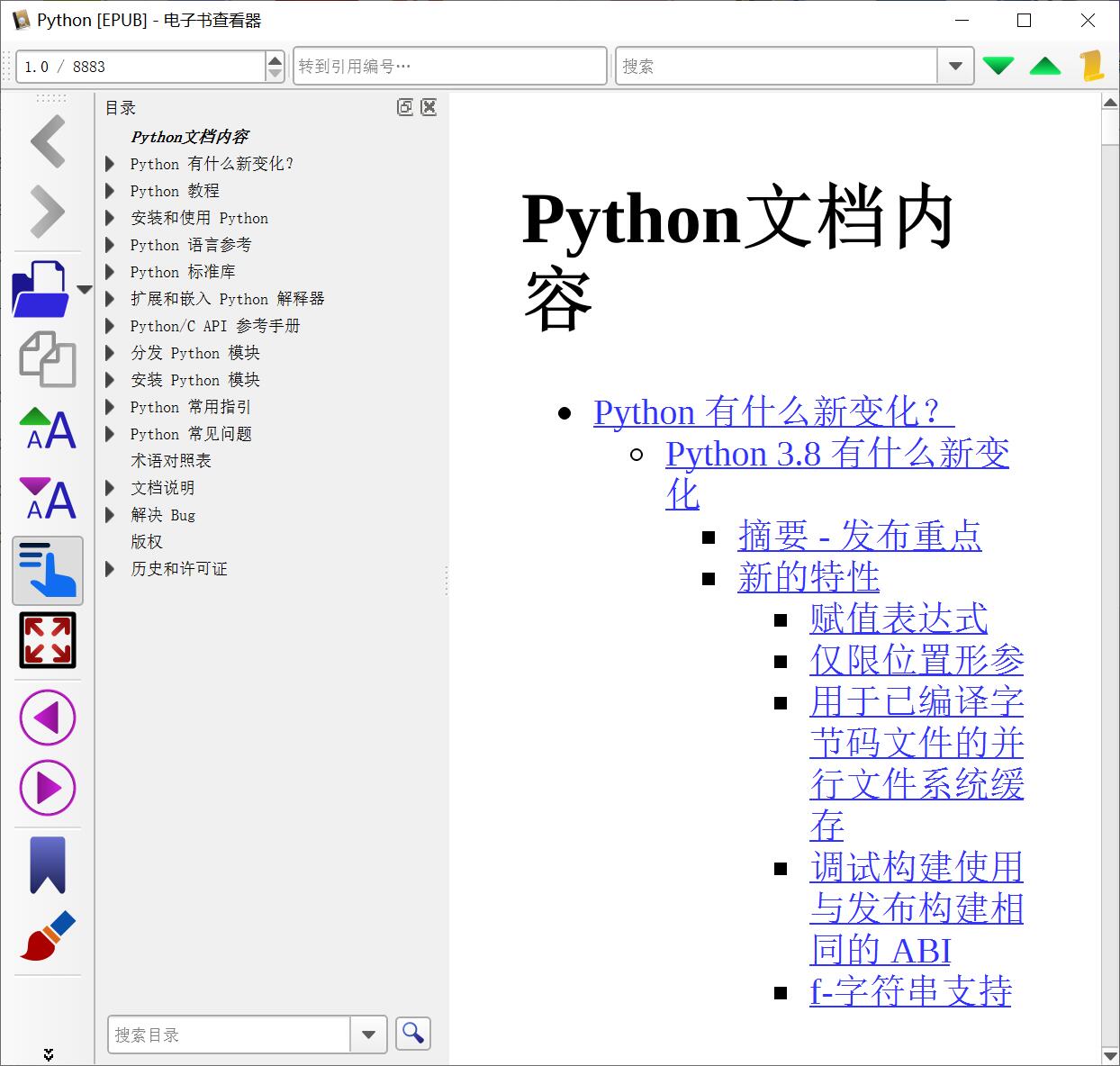Open the brush theme settings icon
1120x1066 pixels.
pos(47,936)
